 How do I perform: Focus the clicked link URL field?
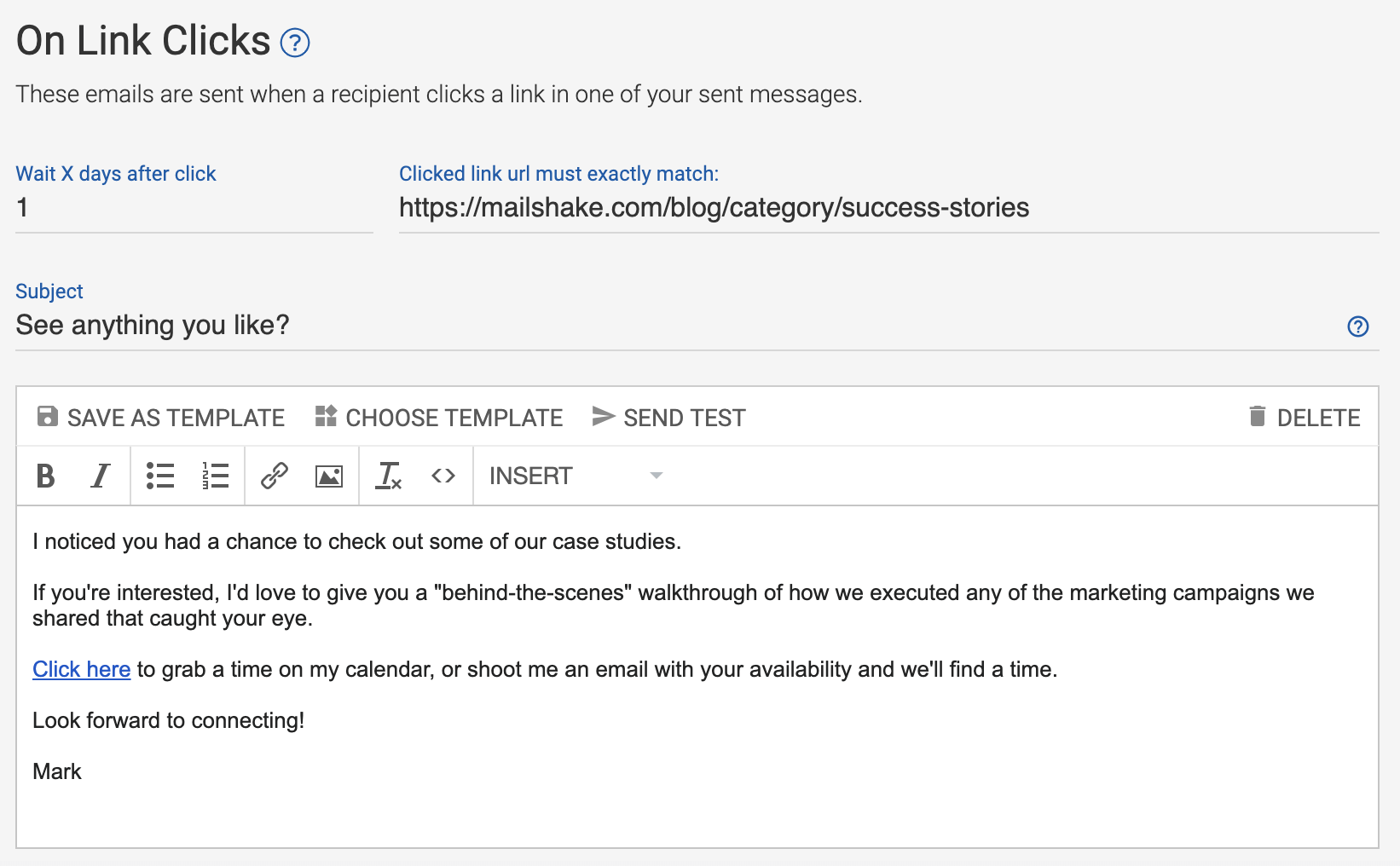[888, 208]
